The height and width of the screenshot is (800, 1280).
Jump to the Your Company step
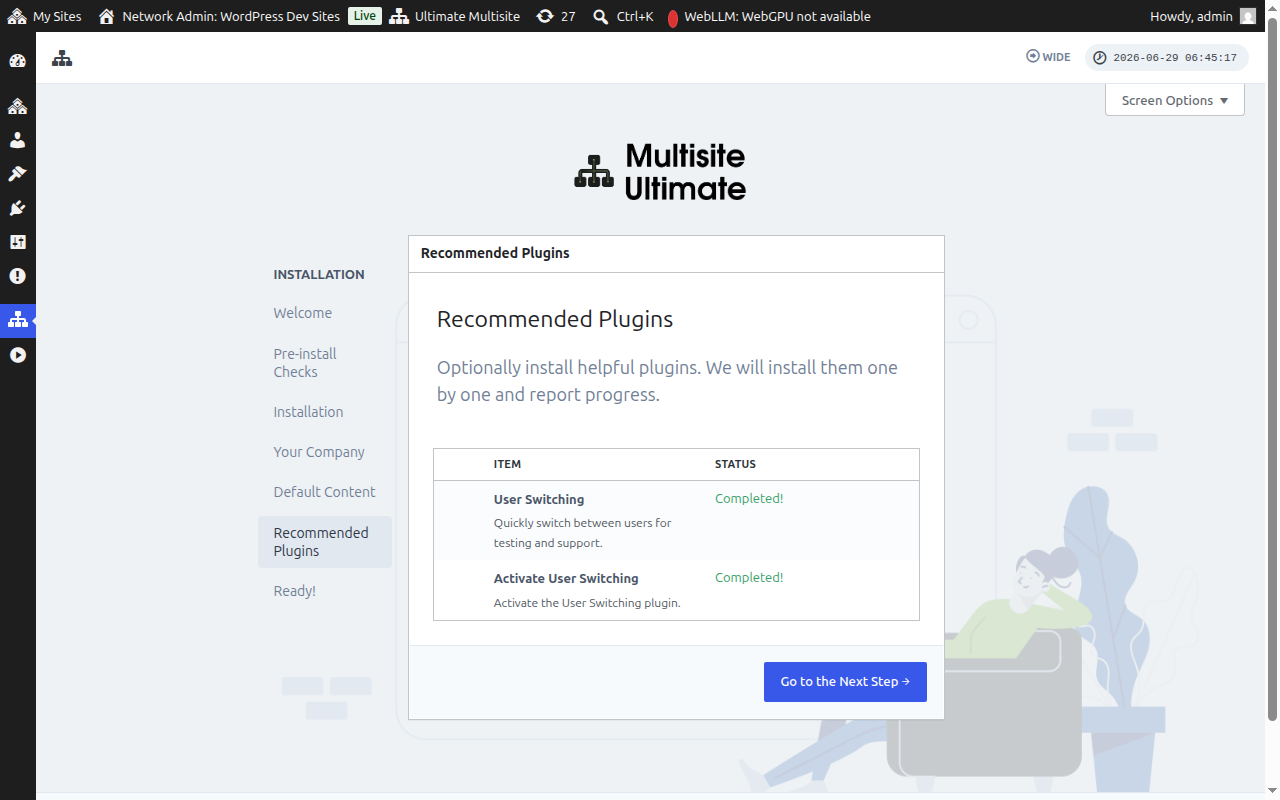pos(319,452)
